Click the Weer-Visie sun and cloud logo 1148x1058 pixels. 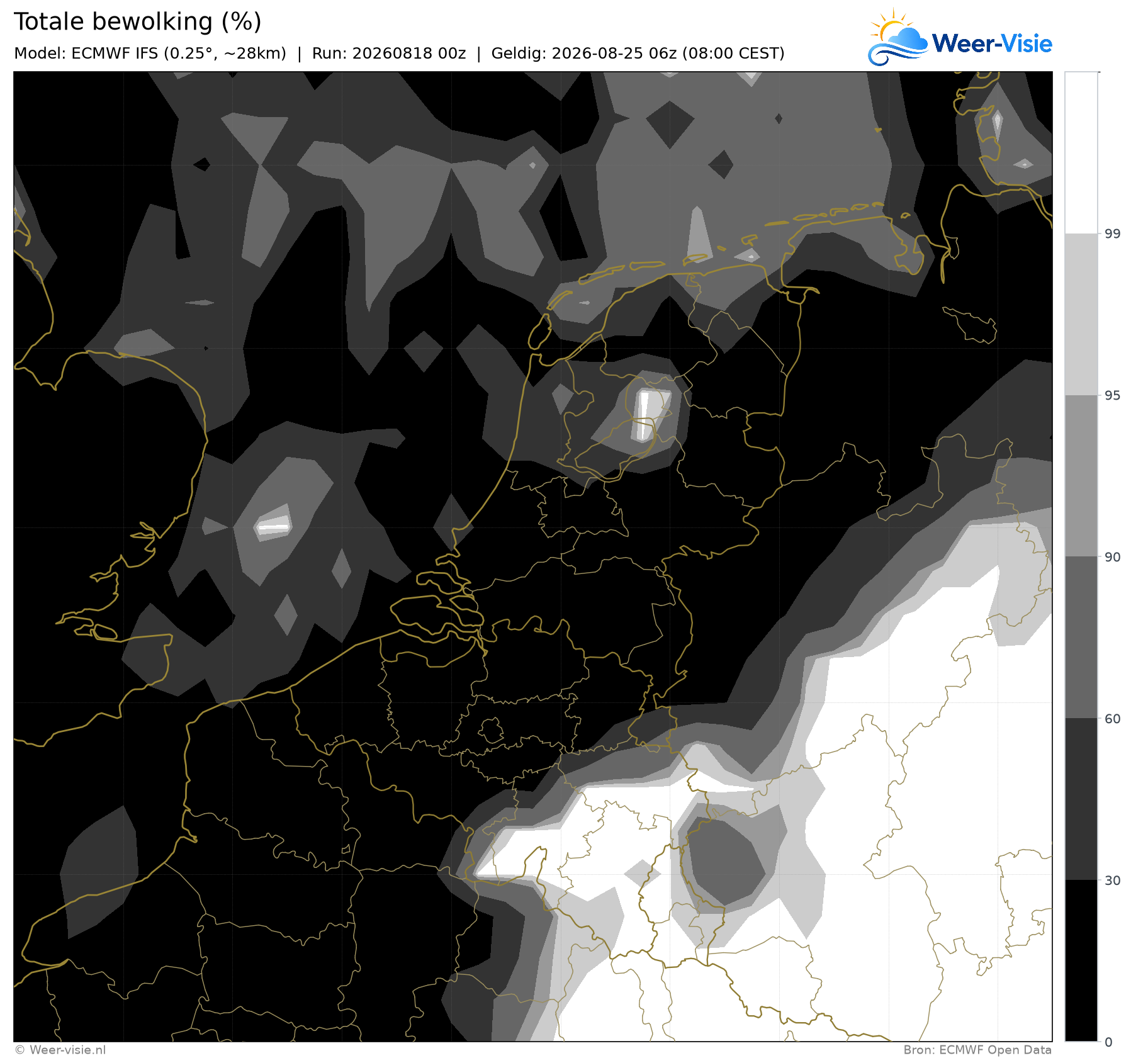[898, 38]
